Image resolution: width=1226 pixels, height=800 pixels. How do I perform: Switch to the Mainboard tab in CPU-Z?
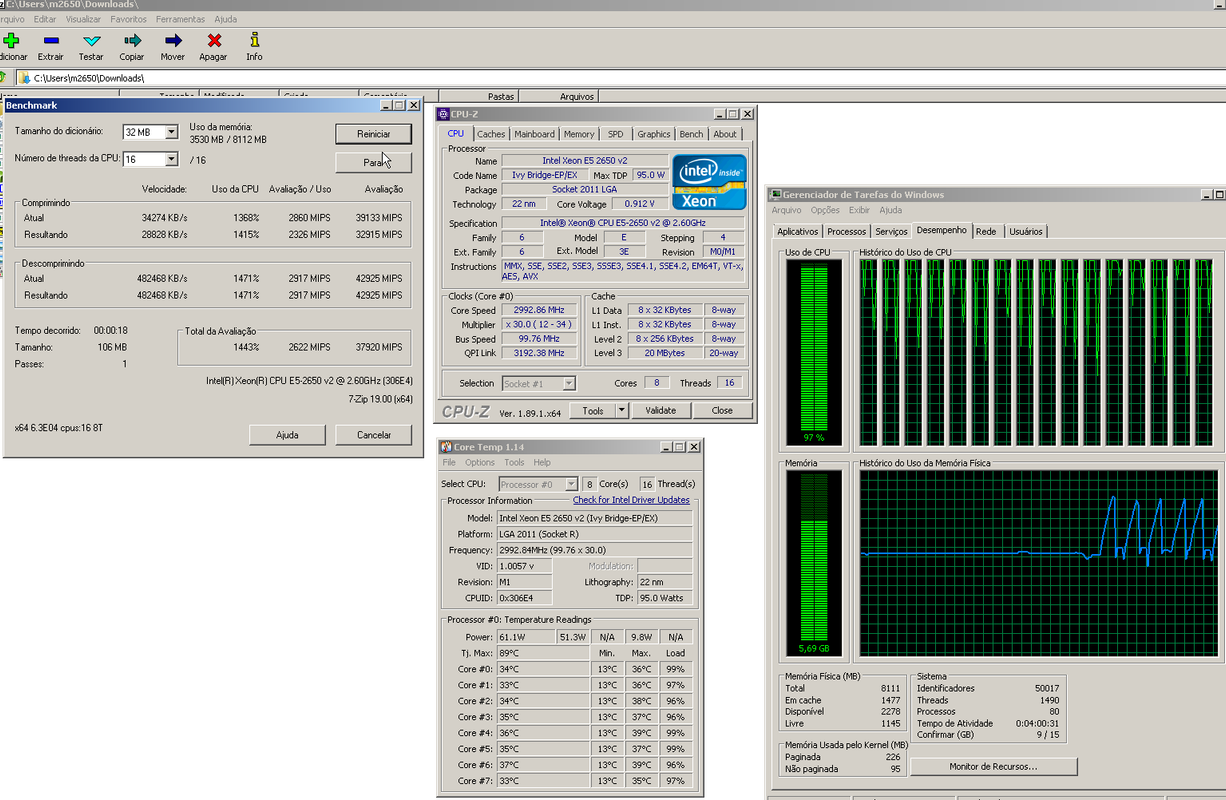point(534,134)
